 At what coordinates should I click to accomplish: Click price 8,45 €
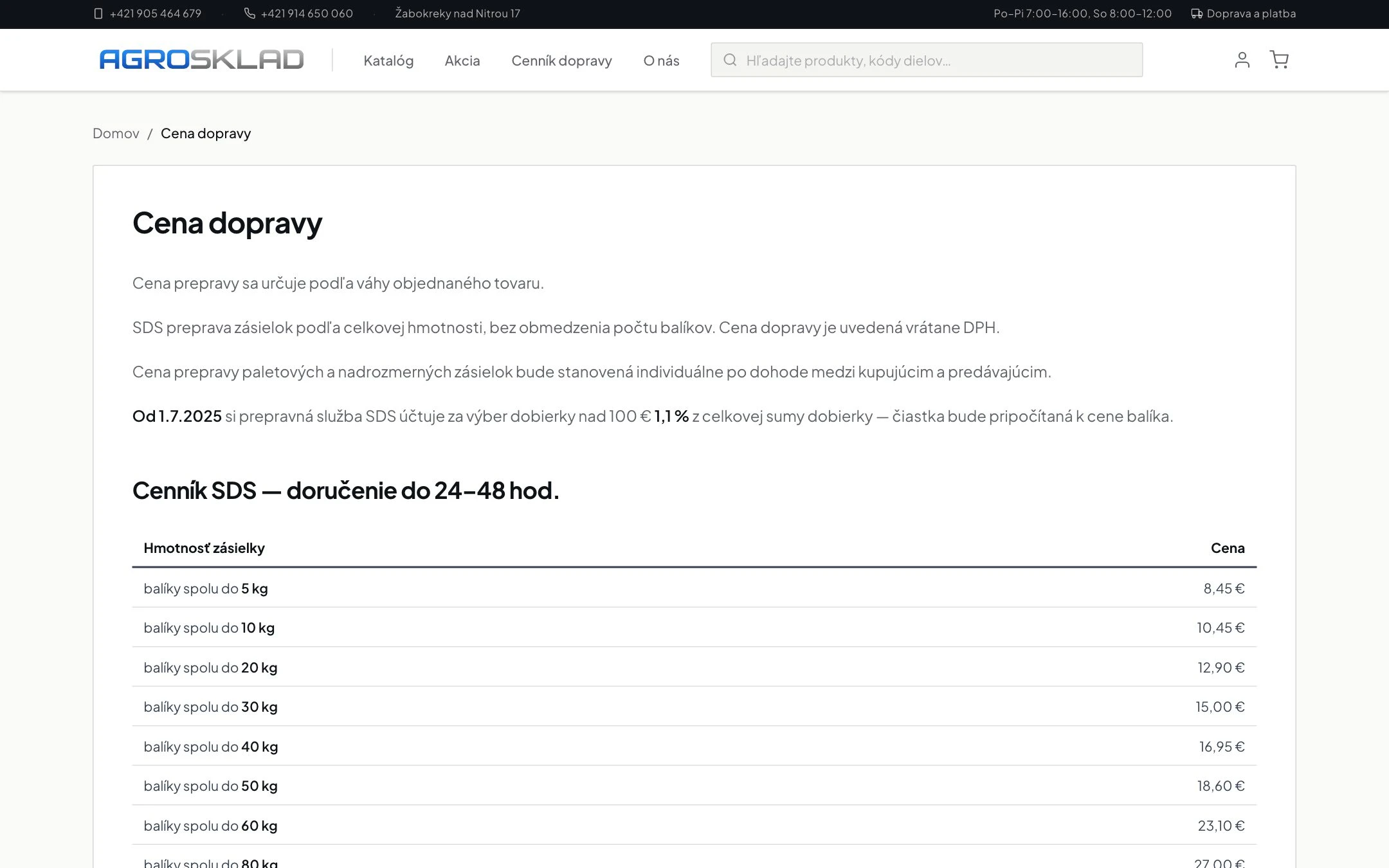(1224, 588)
